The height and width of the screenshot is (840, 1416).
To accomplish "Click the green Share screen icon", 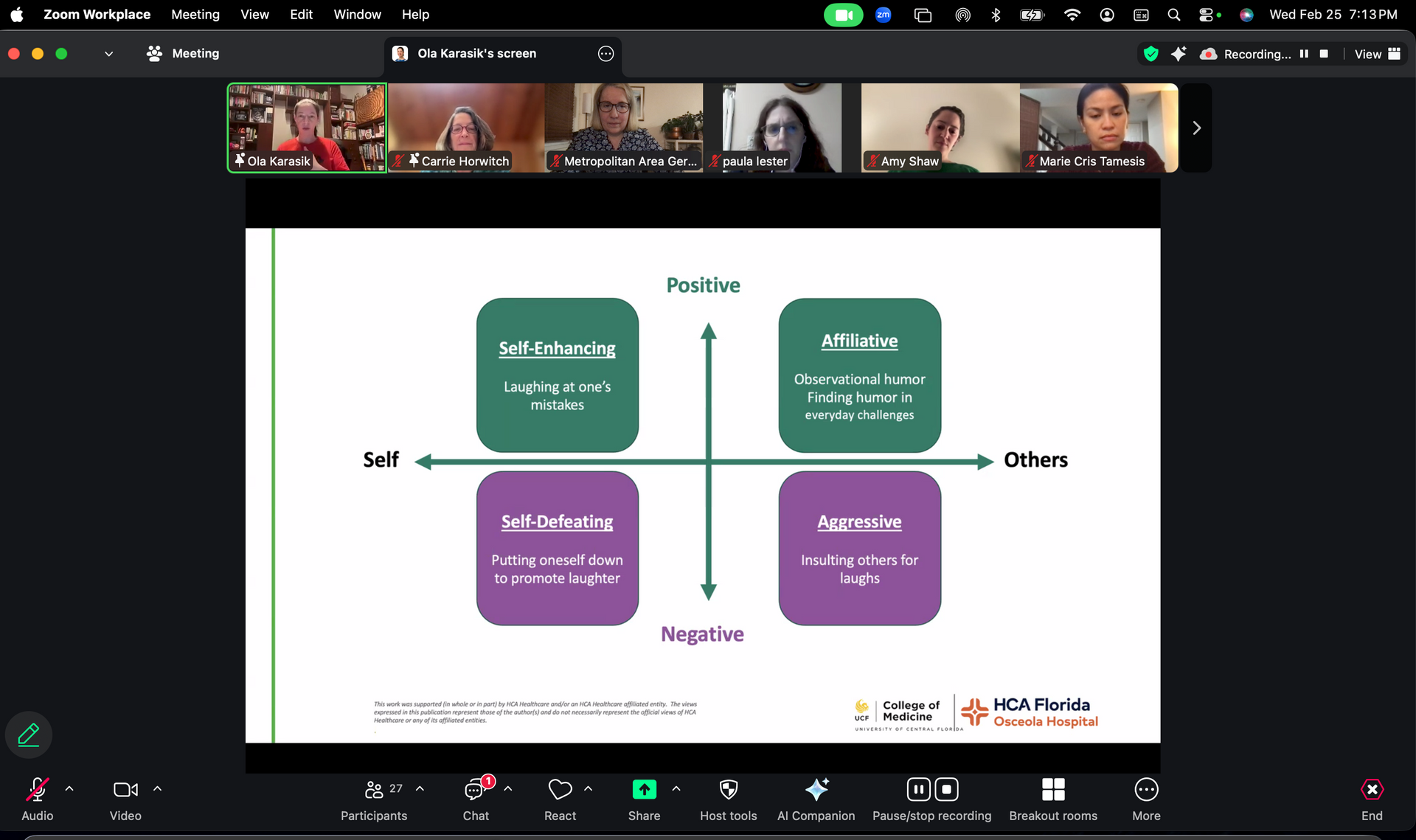I will tap(644, 790).
